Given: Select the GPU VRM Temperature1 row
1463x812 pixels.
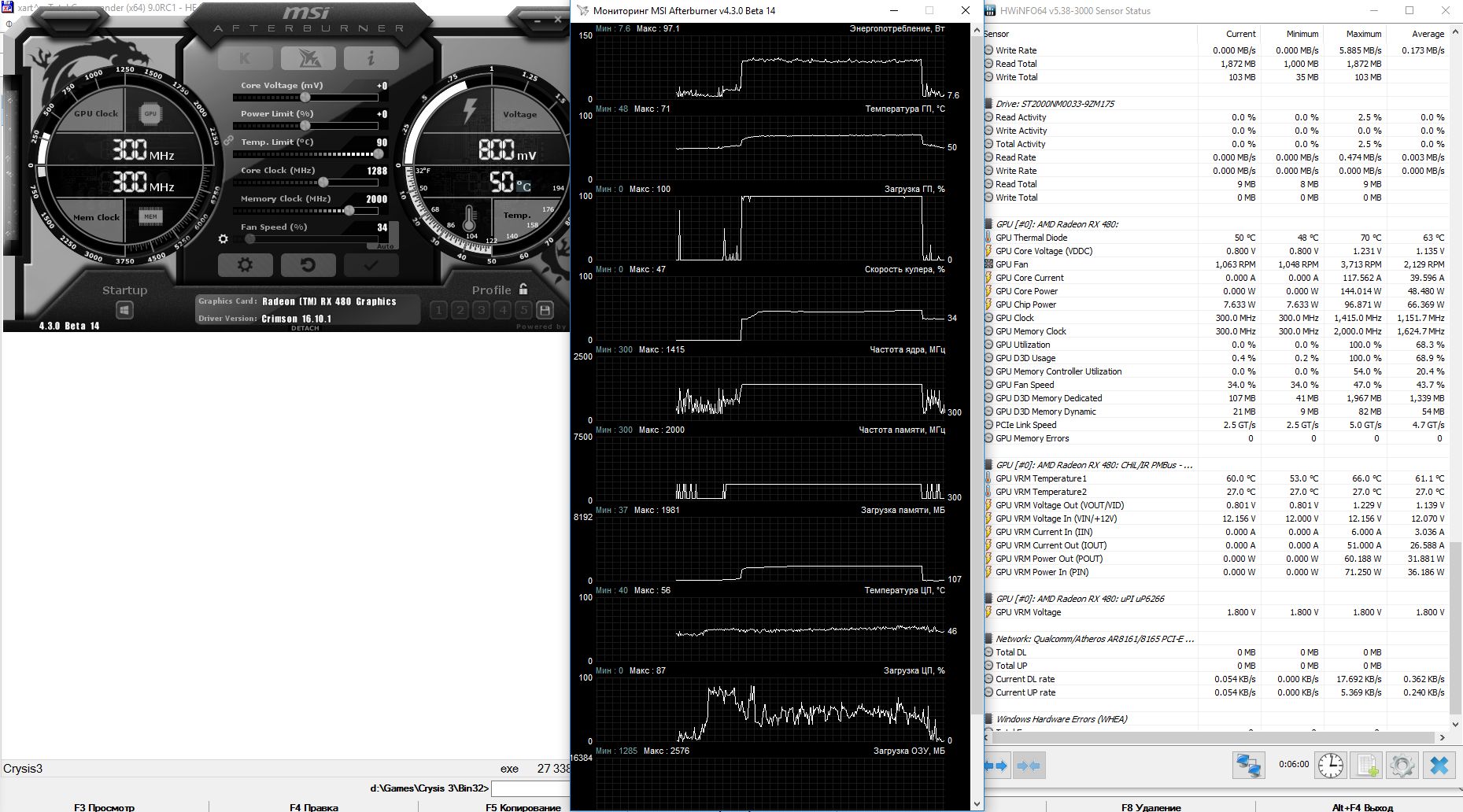Looking at the screenshot, I should (x=1216, y=478).
